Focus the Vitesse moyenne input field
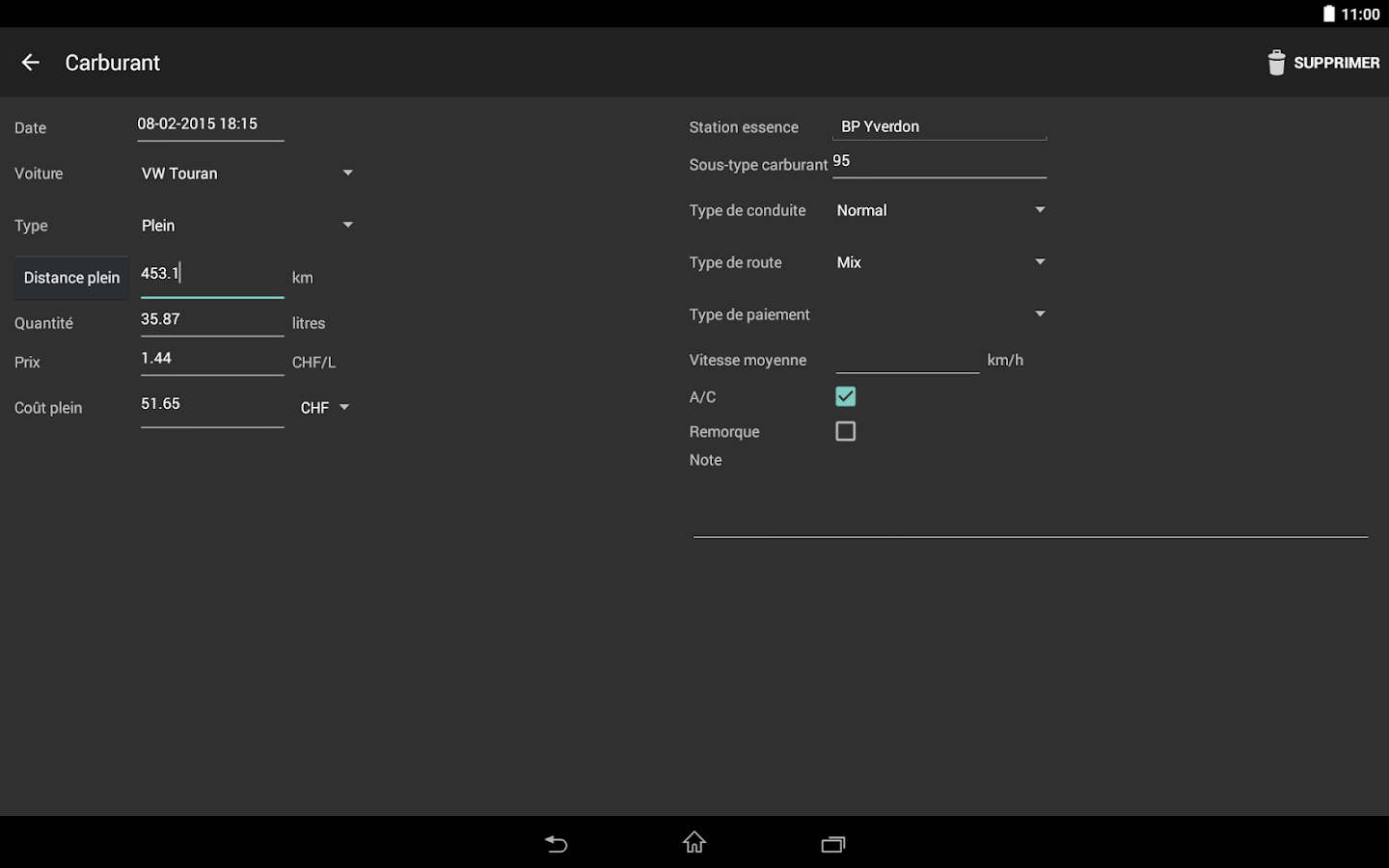1389x868 pixels. tap(908, 359)
